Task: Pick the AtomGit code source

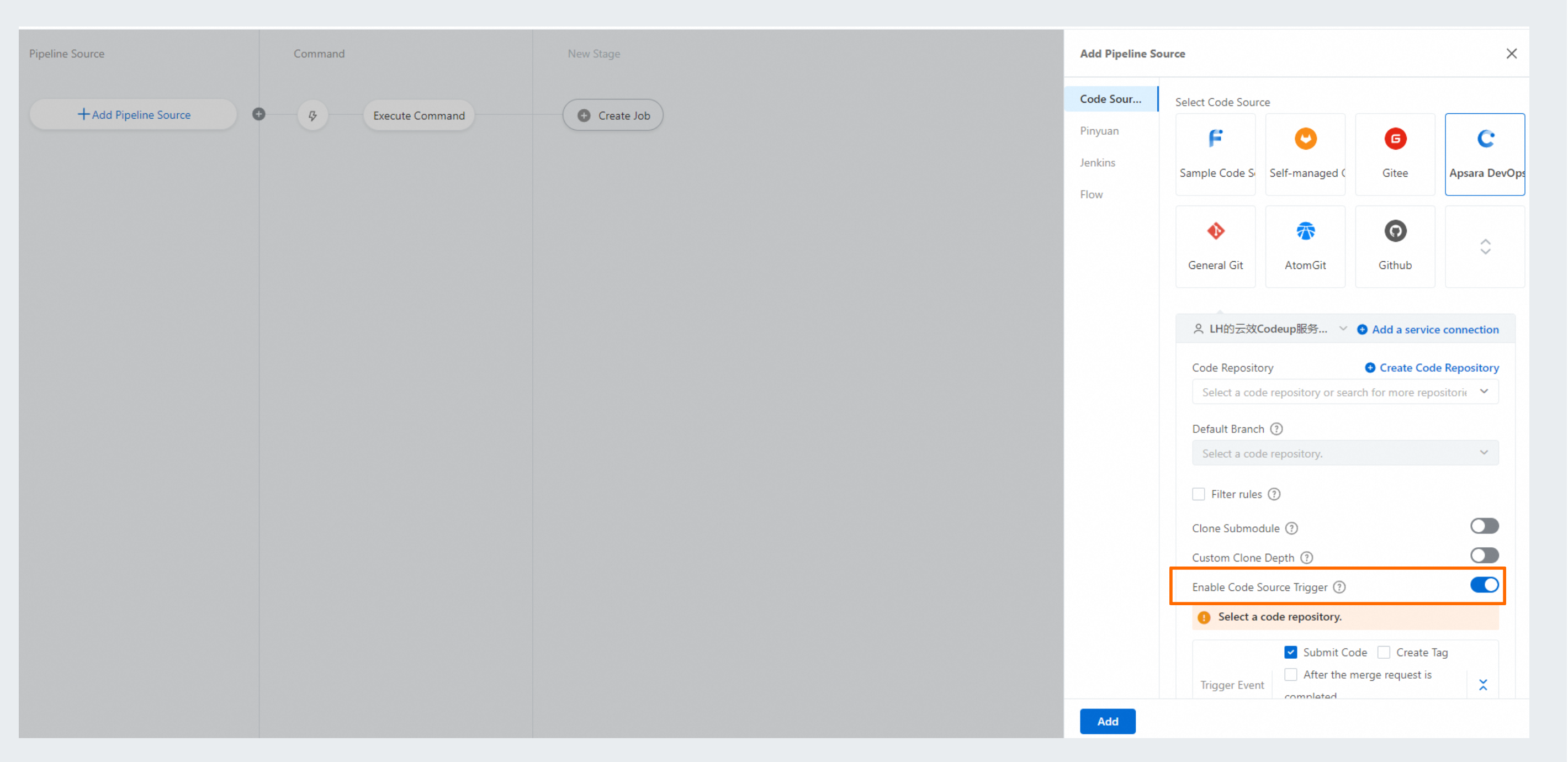Action: click(1305, 232)
